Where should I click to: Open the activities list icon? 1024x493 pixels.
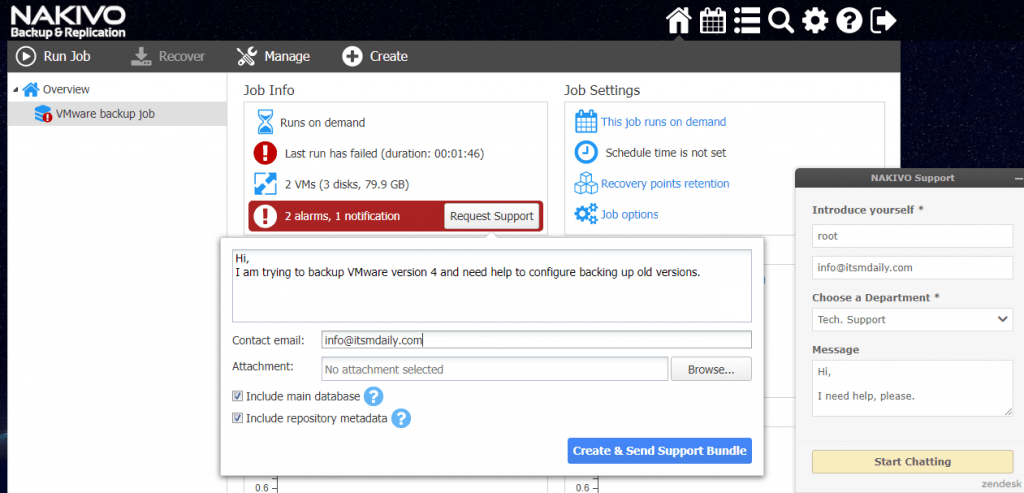pyautogui.click(x=747, y=21)
